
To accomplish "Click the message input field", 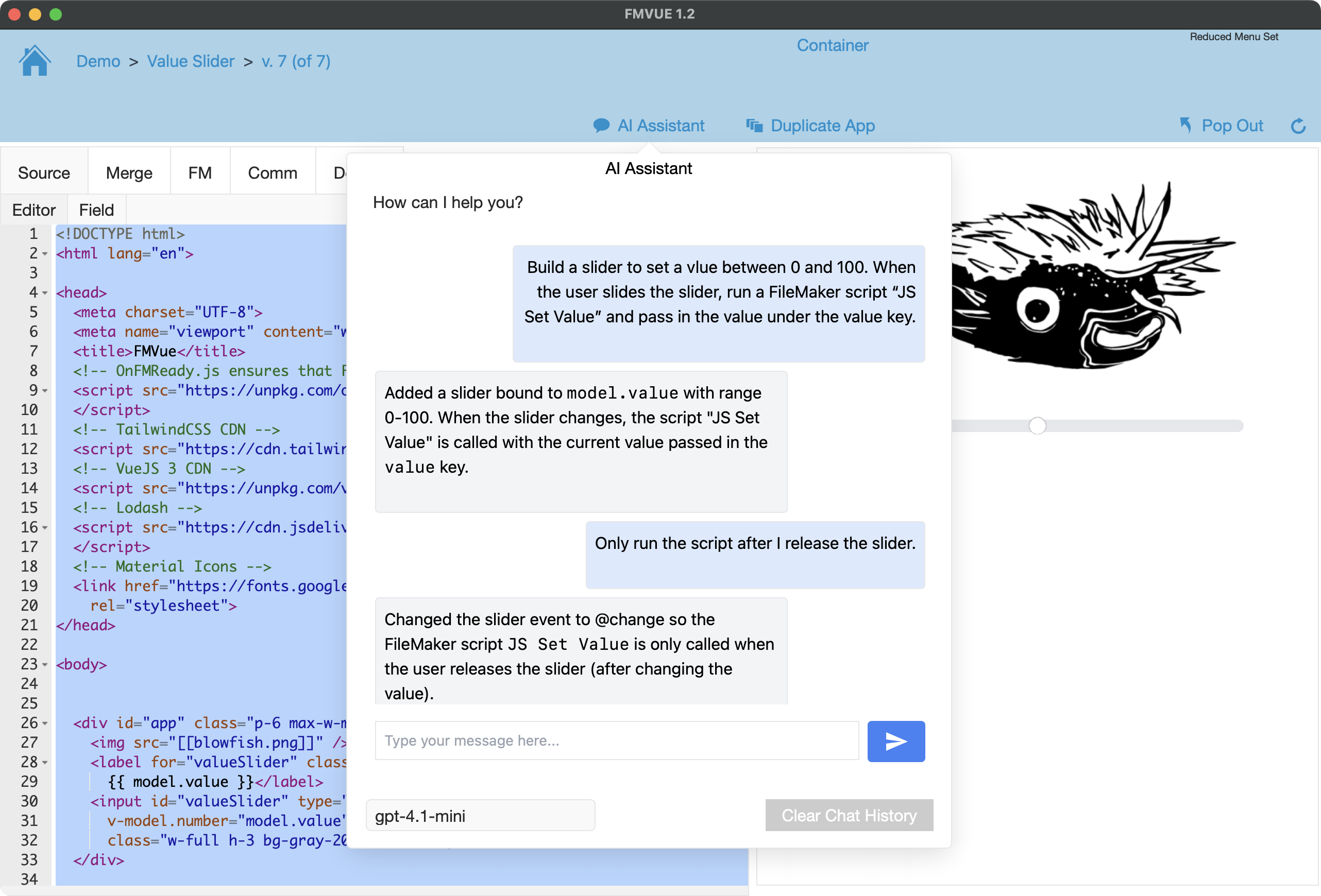I will coord(616,740).
